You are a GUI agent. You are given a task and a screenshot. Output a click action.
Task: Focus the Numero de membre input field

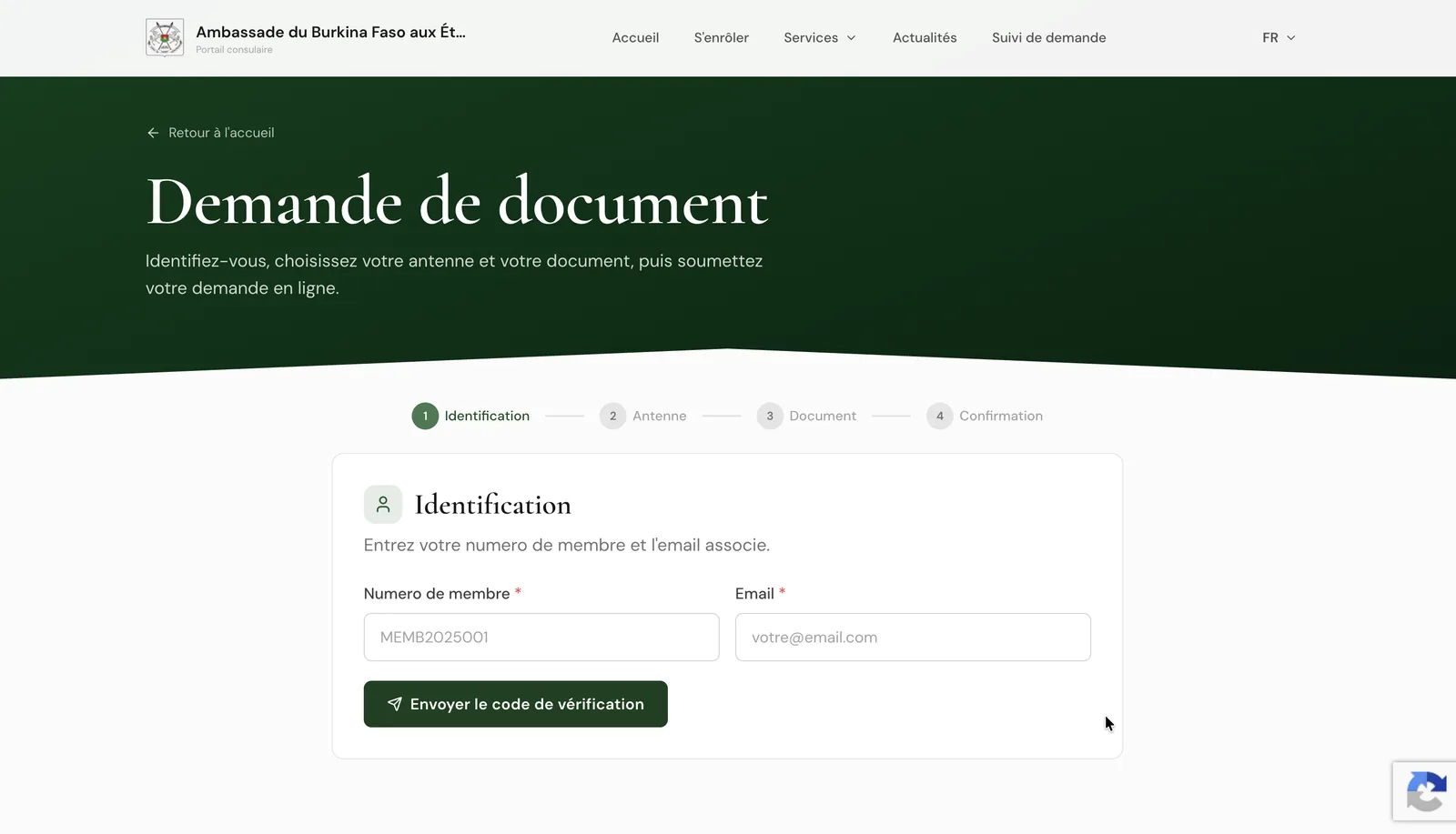click(x=541, y=637)
